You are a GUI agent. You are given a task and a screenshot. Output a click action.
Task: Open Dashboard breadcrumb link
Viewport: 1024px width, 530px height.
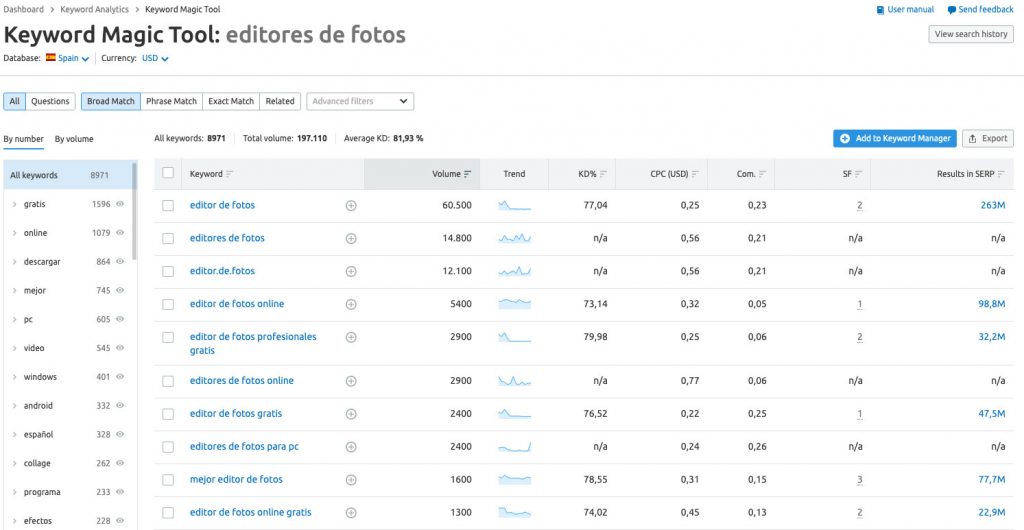tap(24, 9)
